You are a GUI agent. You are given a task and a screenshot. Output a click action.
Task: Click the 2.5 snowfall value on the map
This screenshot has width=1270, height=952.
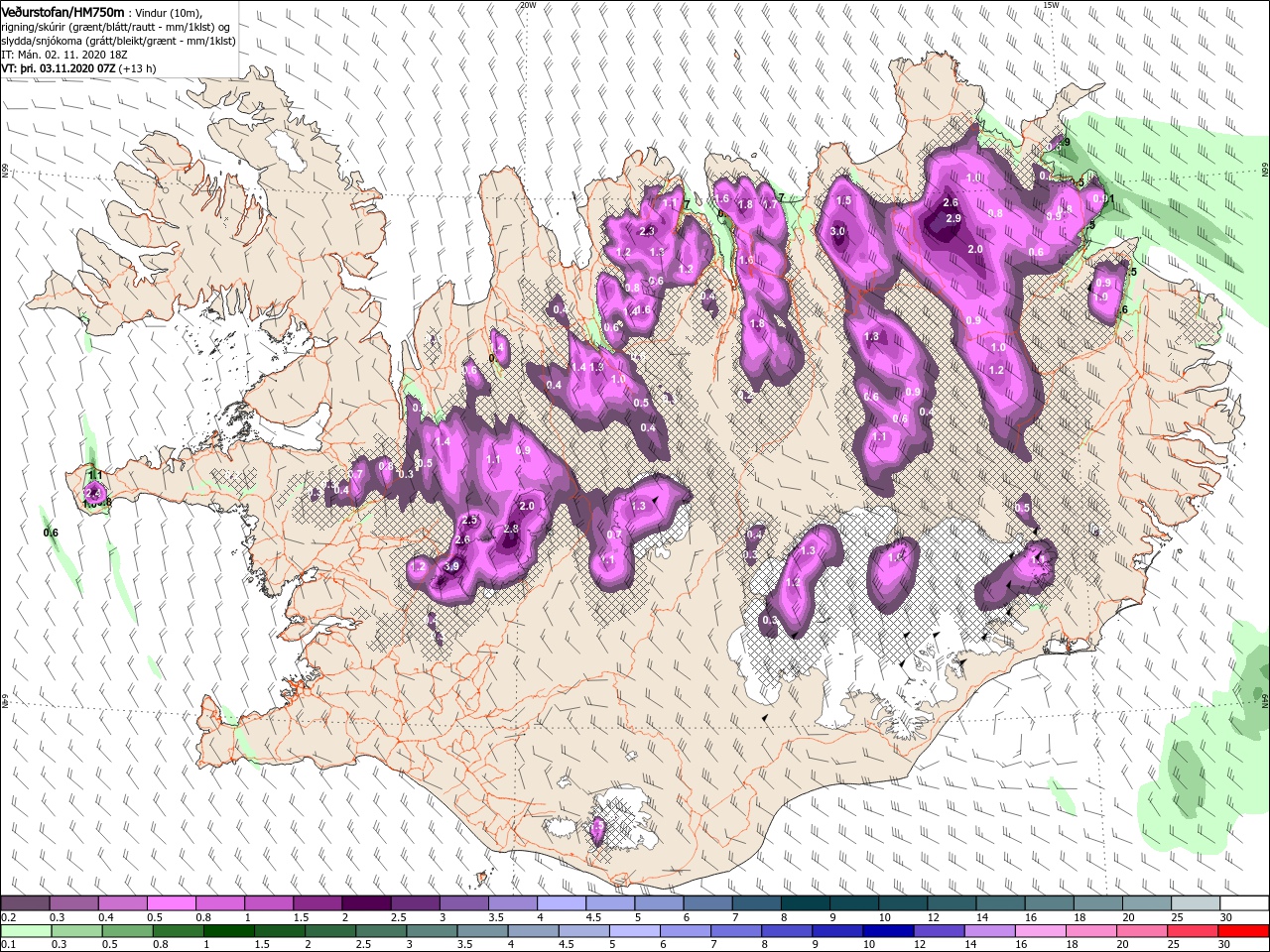tap(470, 521)
